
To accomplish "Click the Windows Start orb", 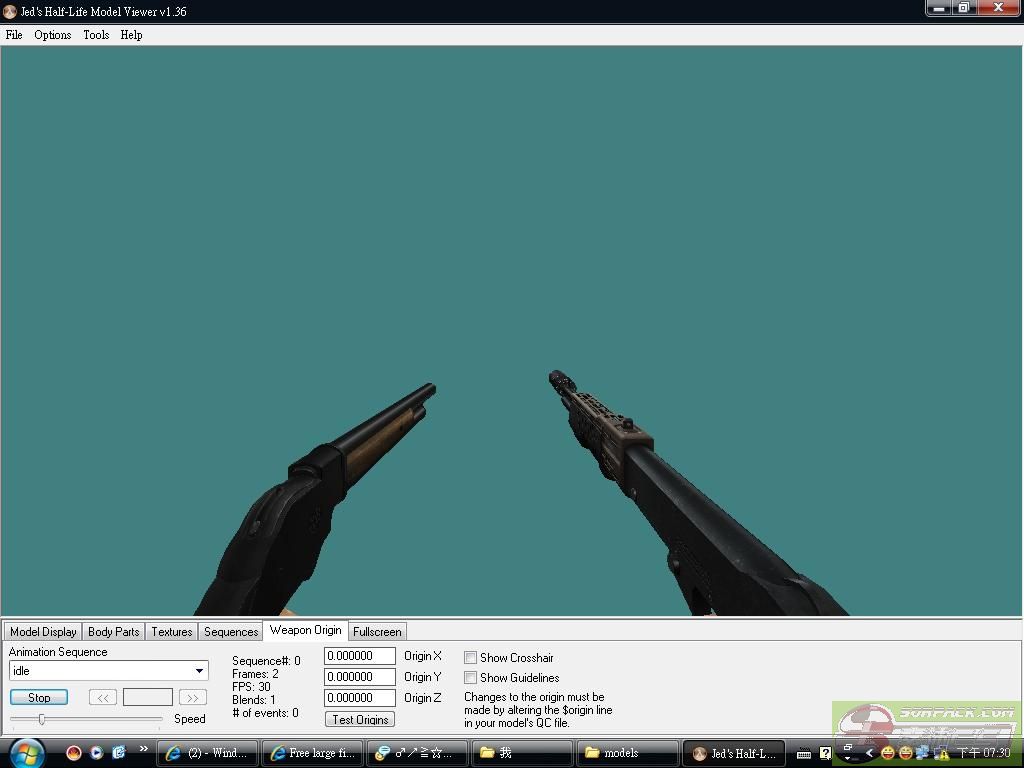I will 25,752.
